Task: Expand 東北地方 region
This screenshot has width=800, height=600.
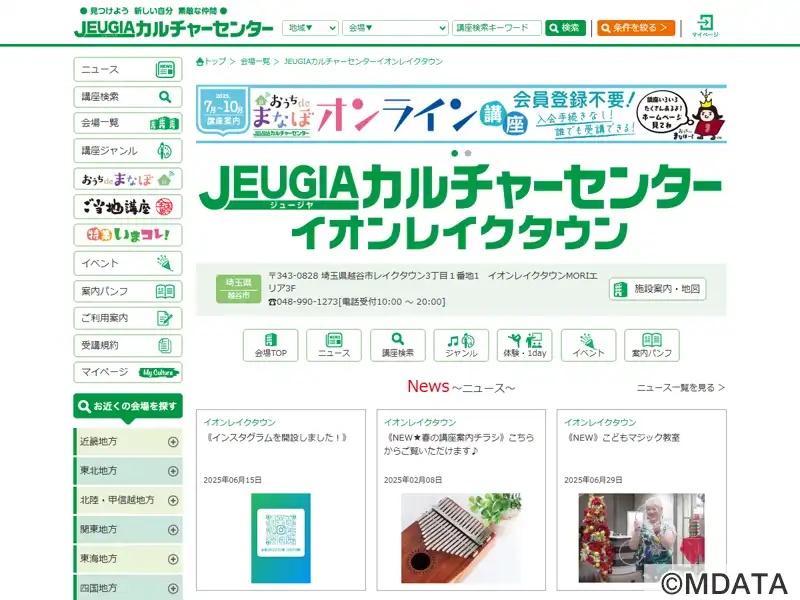Action: coord(128,471)
